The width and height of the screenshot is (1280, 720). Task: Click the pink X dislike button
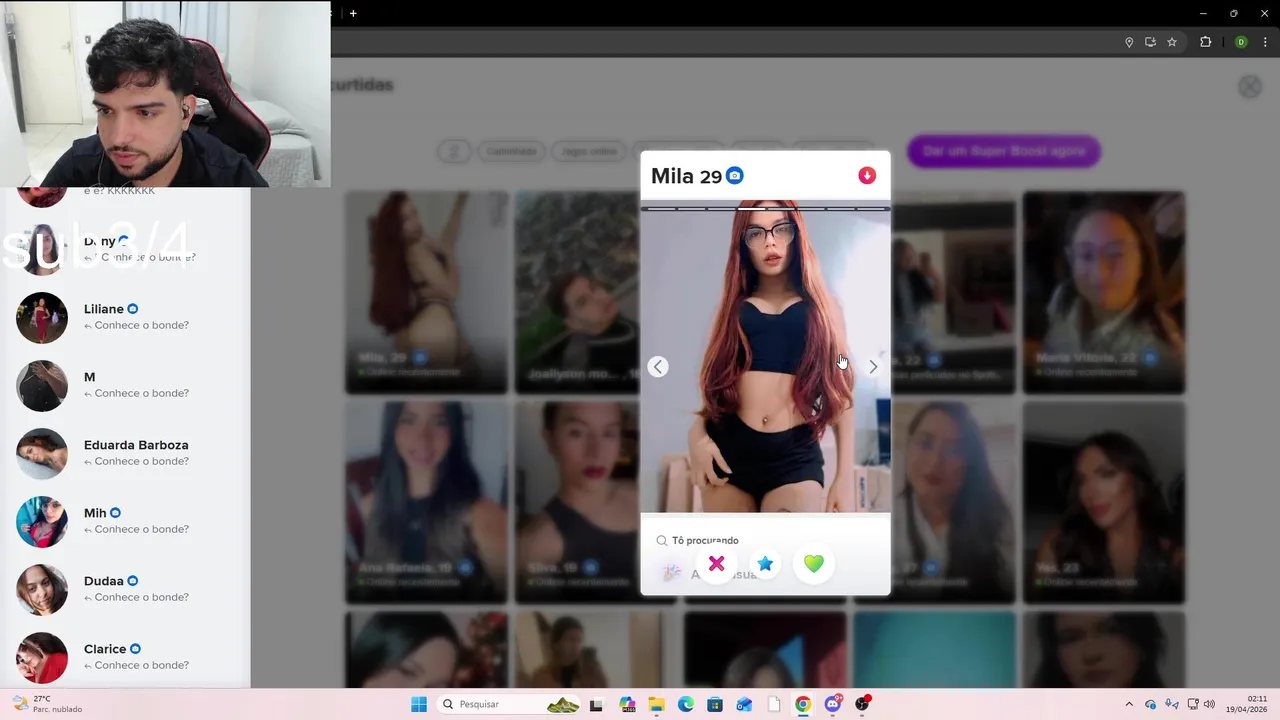(716, 564)
